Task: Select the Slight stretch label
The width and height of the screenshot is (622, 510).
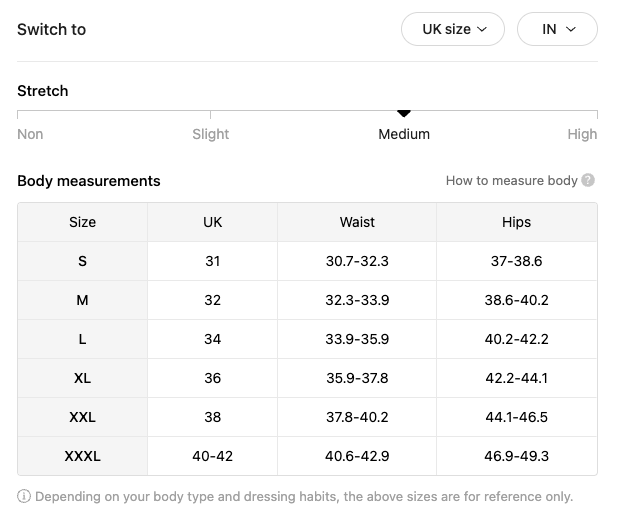Action: [x=211, y=134]
